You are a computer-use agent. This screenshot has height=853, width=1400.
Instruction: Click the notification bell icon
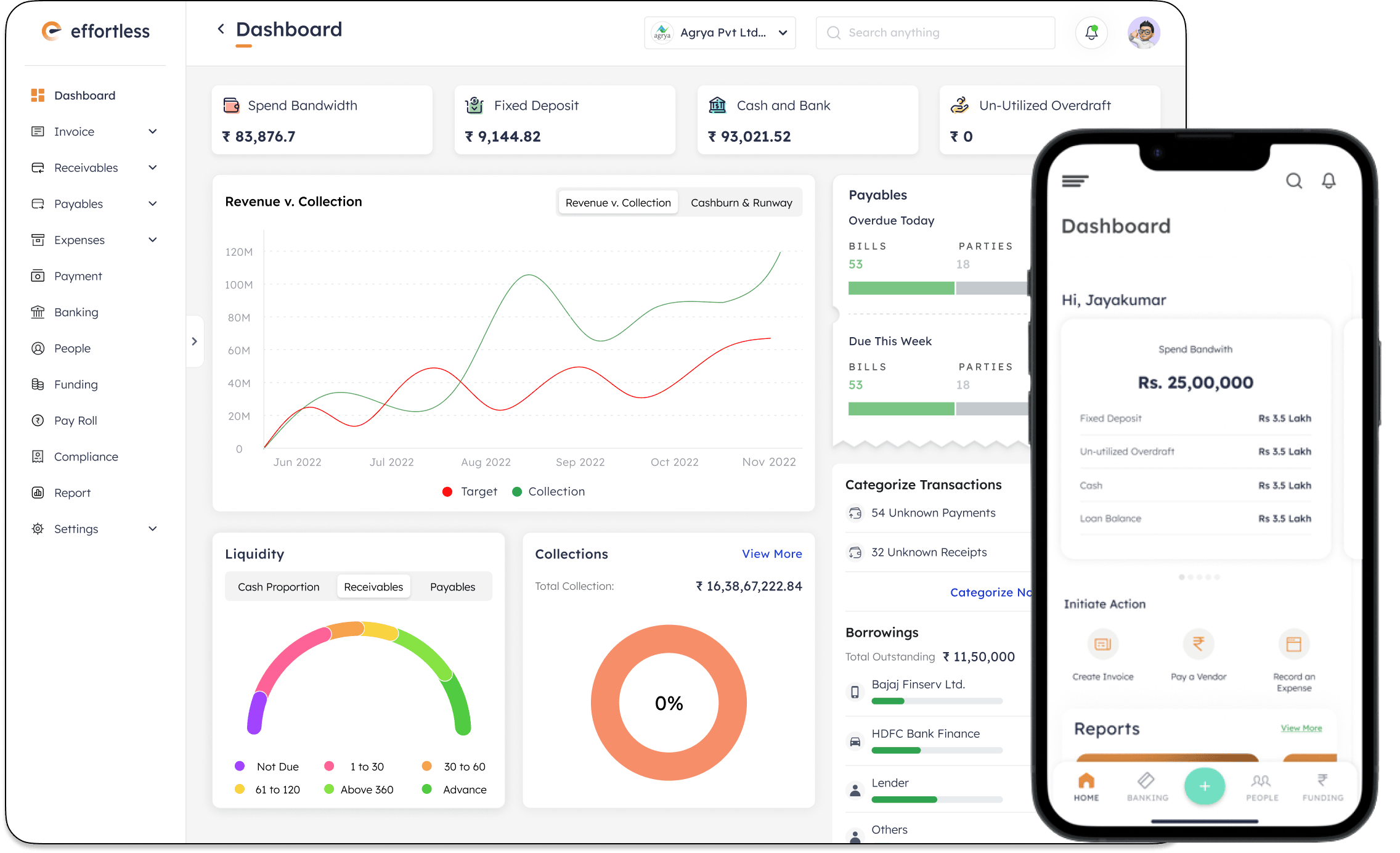pyautogui.click(x=1091, y=33)
